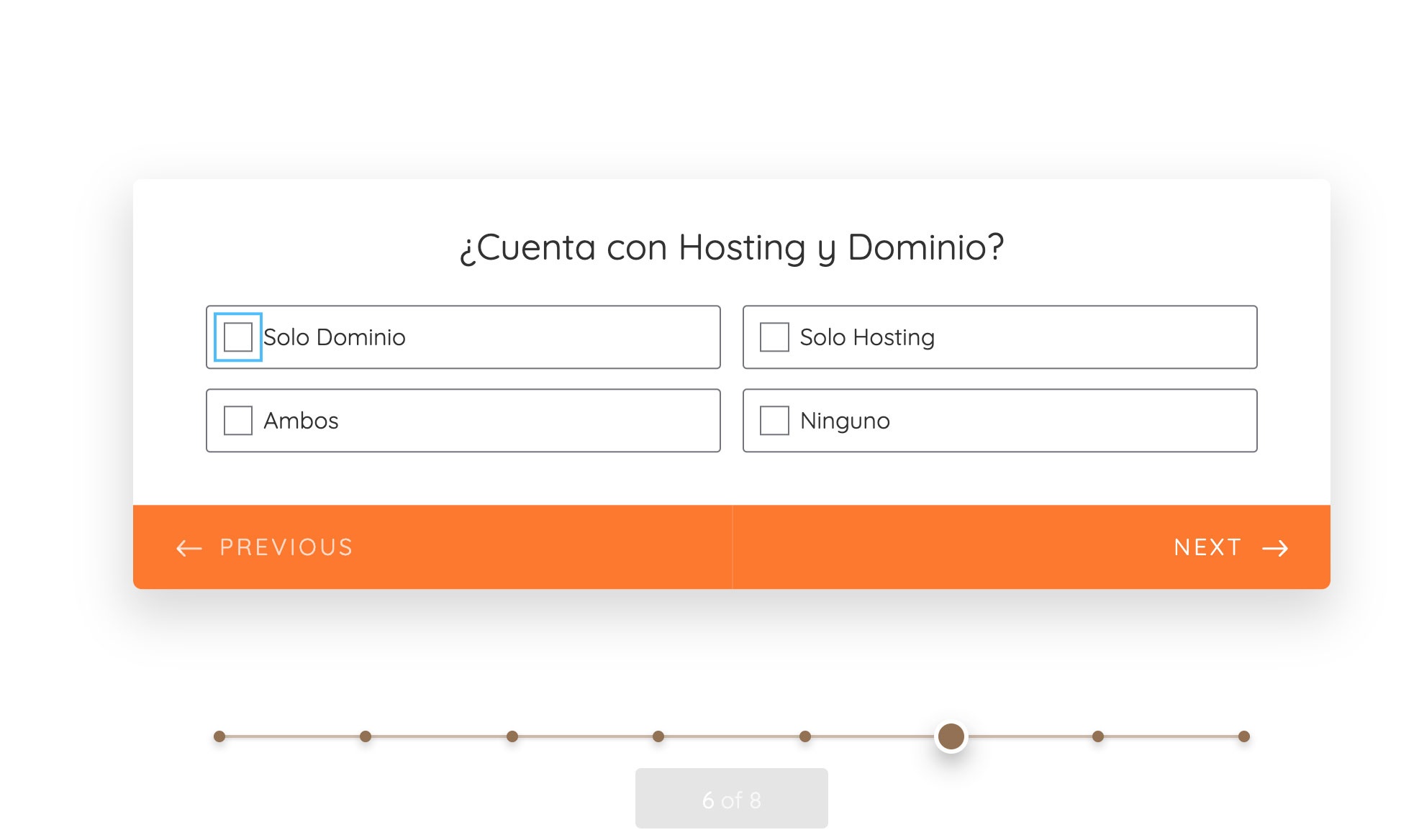
Task: Jump to the fourth progress dot
Action: pos(658,736)
